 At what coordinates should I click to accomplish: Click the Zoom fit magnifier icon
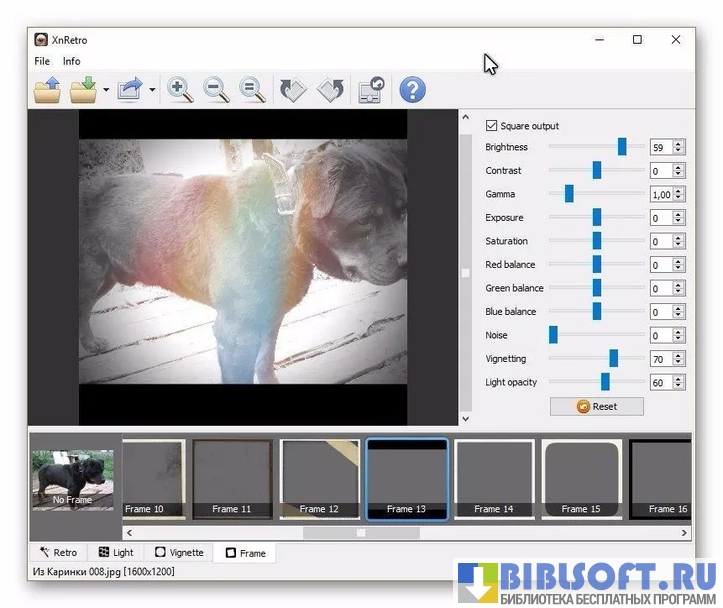click(253, 90)
